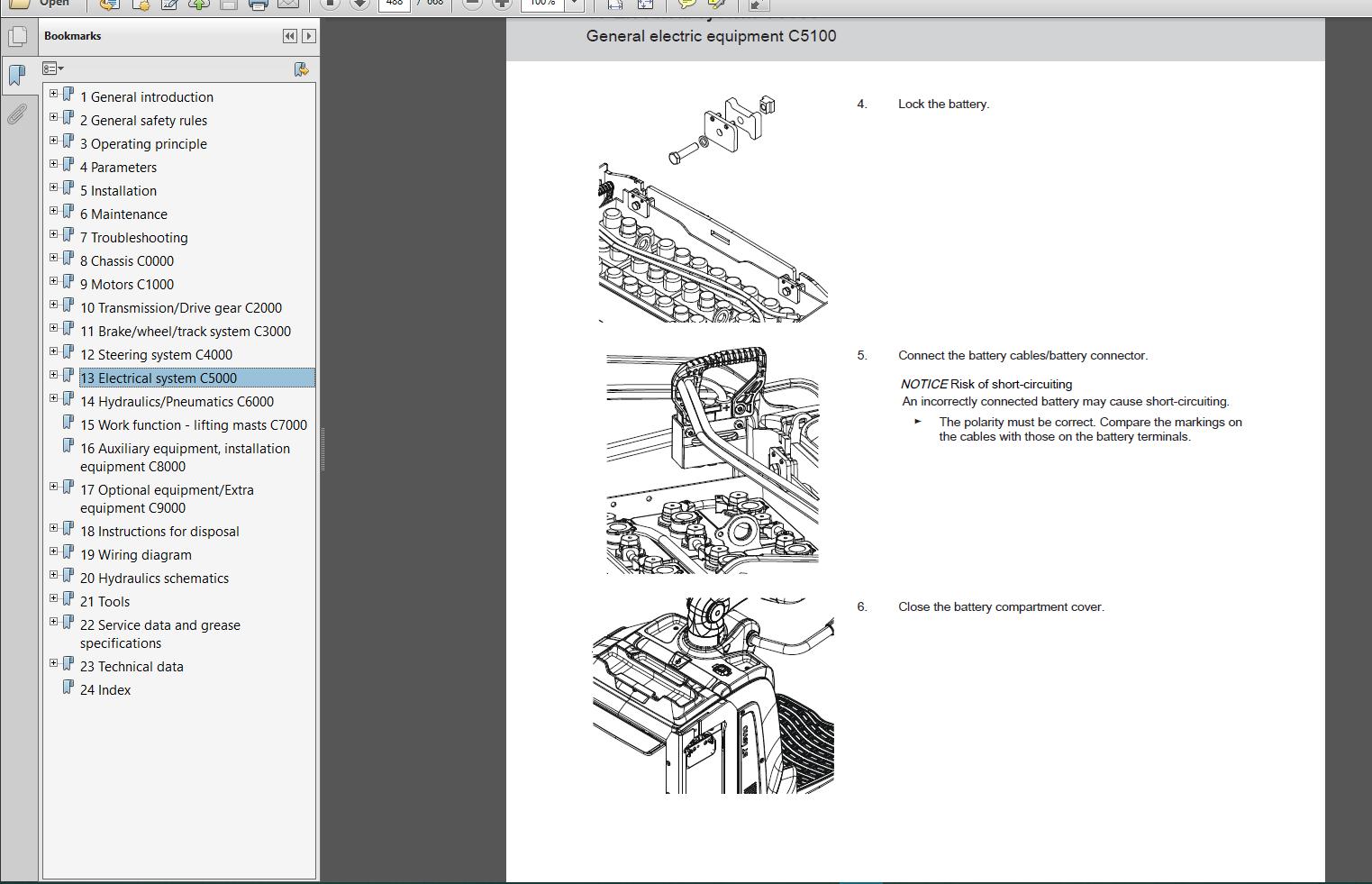Screen dimensions: 1372x884
Task: Expand the 20 Hydraulics schematics bookmark
Action: point(53,575)
